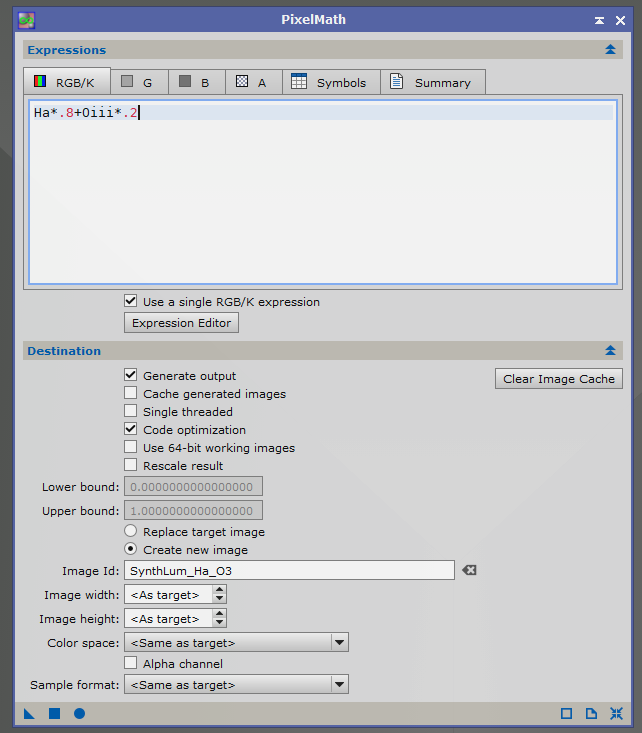Image resolution: width=642 pixels, height=733 pixels.
Task: Click inside the expression text editor
Action: click(x=323, y=192)
